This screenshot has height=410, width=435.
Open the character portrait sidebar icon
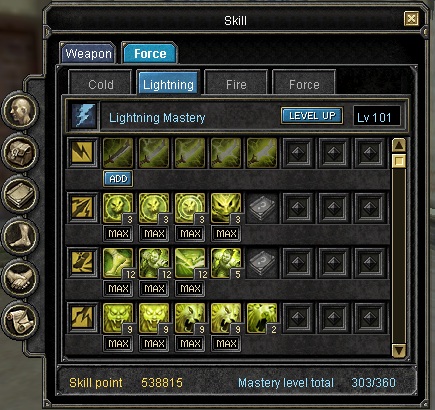tap(20, 110)
